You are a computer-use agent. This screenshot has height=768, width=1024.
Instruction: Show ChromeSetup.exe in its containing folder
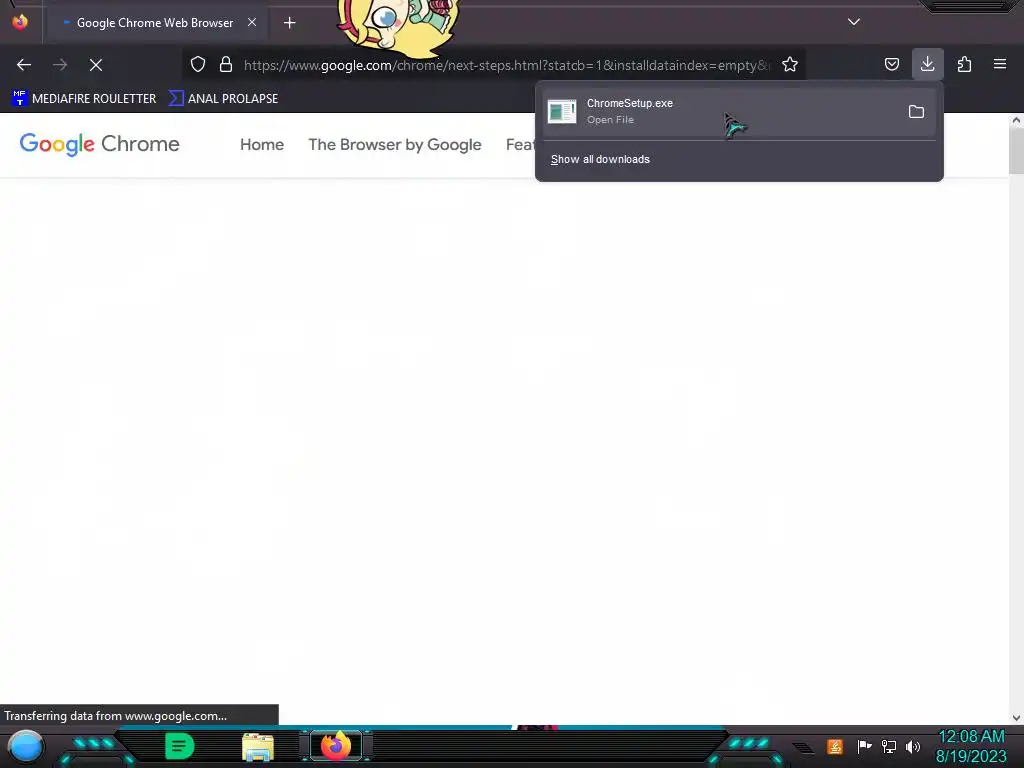[x=916, y=112]
